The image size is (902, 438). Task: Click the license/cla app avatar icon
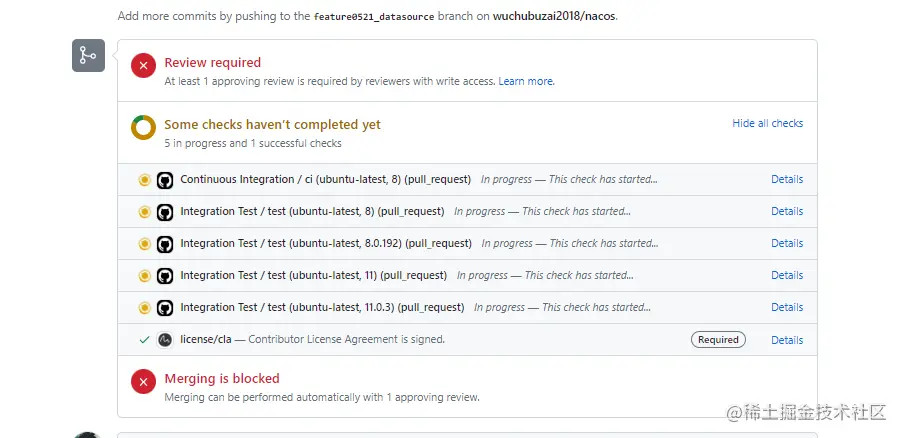pyautogui.click(x=165, y=340)
